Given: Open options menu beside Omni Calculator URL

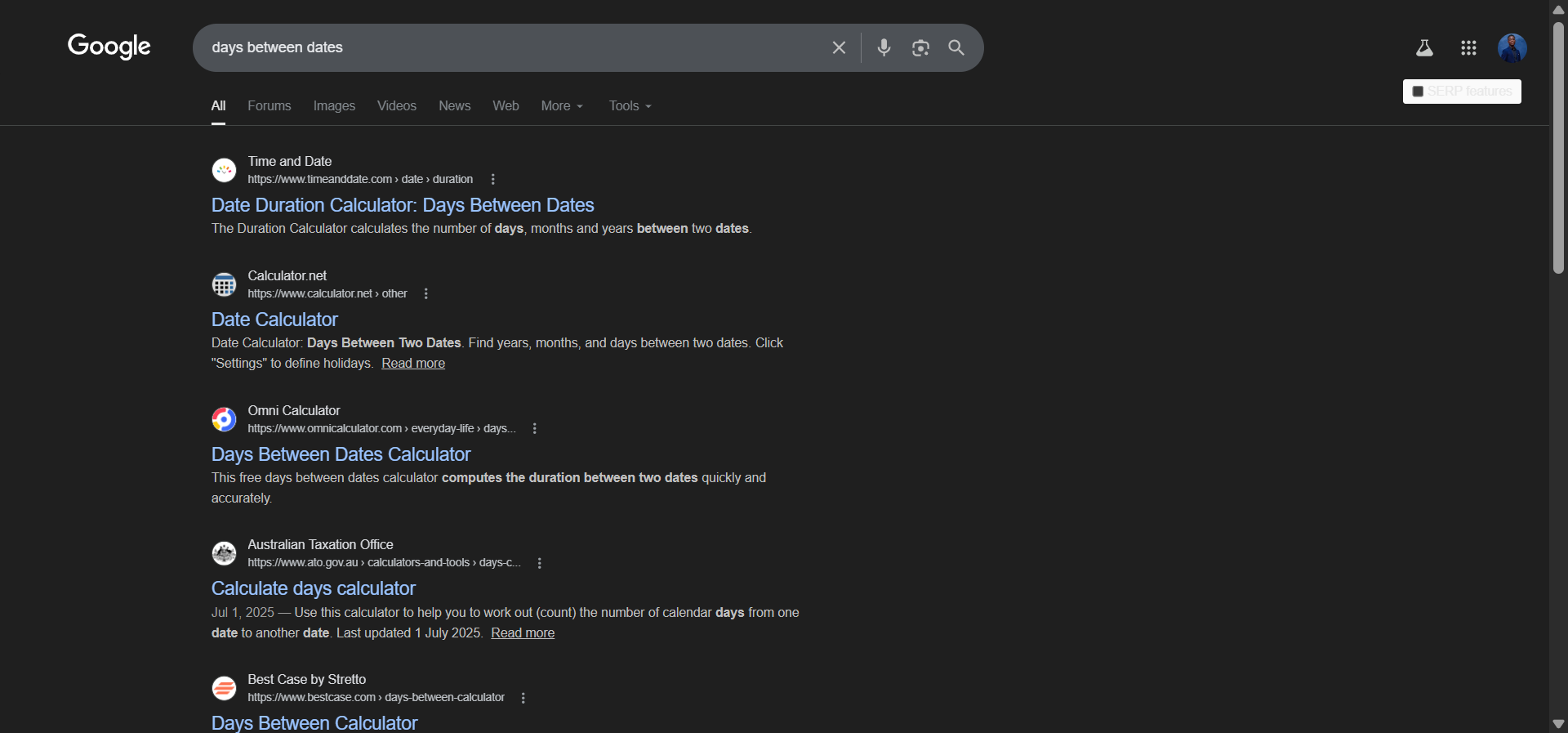Looking at the screenshot, I should coord(535,429).
